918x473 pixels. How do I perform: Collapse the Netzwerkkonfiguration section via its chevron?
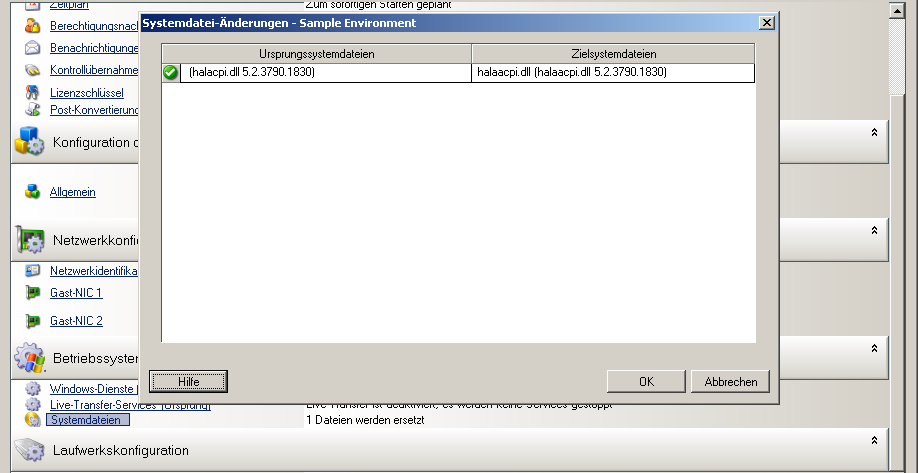(874, 229)
